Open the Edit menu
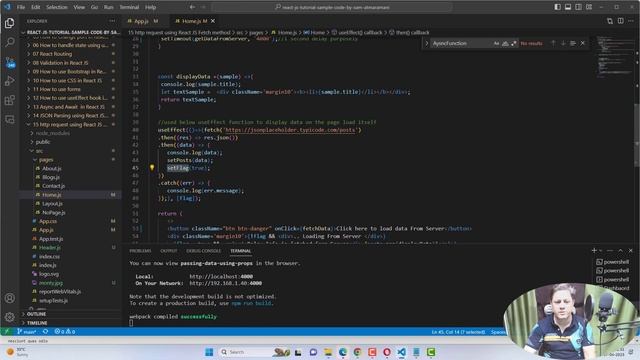Image resolution: width=640 pixels, height=360 pixels. (x=36, y=7)
